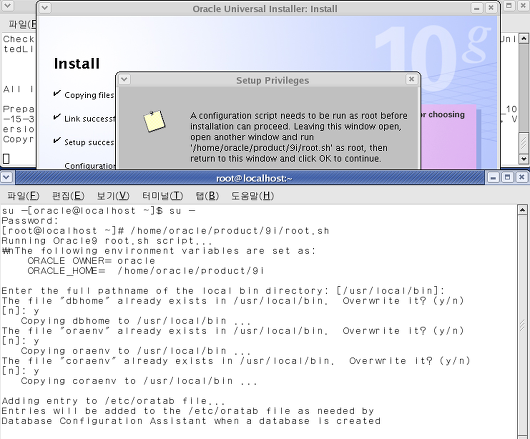The image size is (530, 439).
Task: Open the Tabs (탭) menu in terminal
Action: (207, 196)
